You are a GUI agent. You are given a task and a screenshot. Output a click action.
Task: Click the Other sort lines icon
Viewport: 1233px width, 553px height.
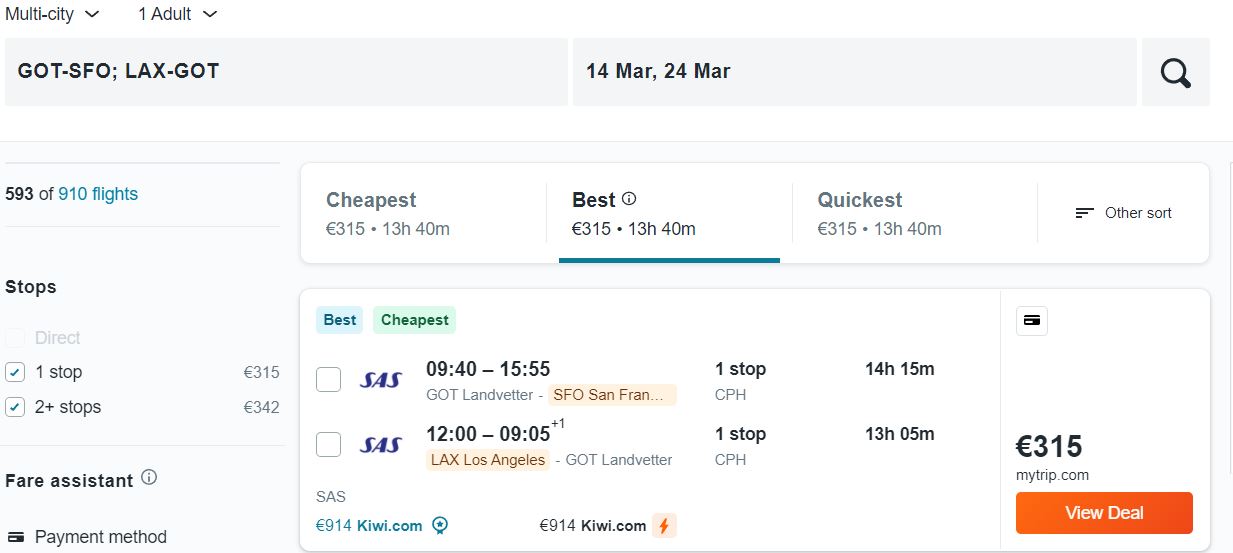pos(1084,213)
